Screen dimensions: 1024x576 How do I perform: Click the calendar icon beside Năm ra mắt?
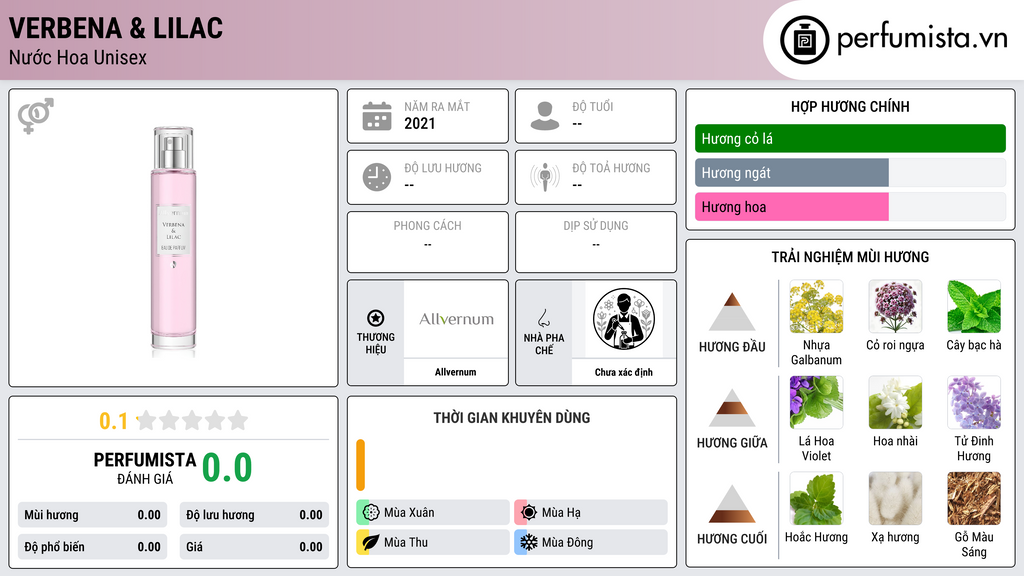click(377, 116)
